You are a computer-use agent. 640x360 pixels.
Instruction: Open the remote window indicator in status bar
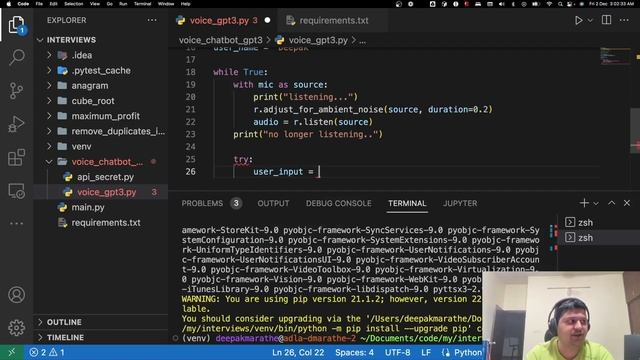point(11,352)
